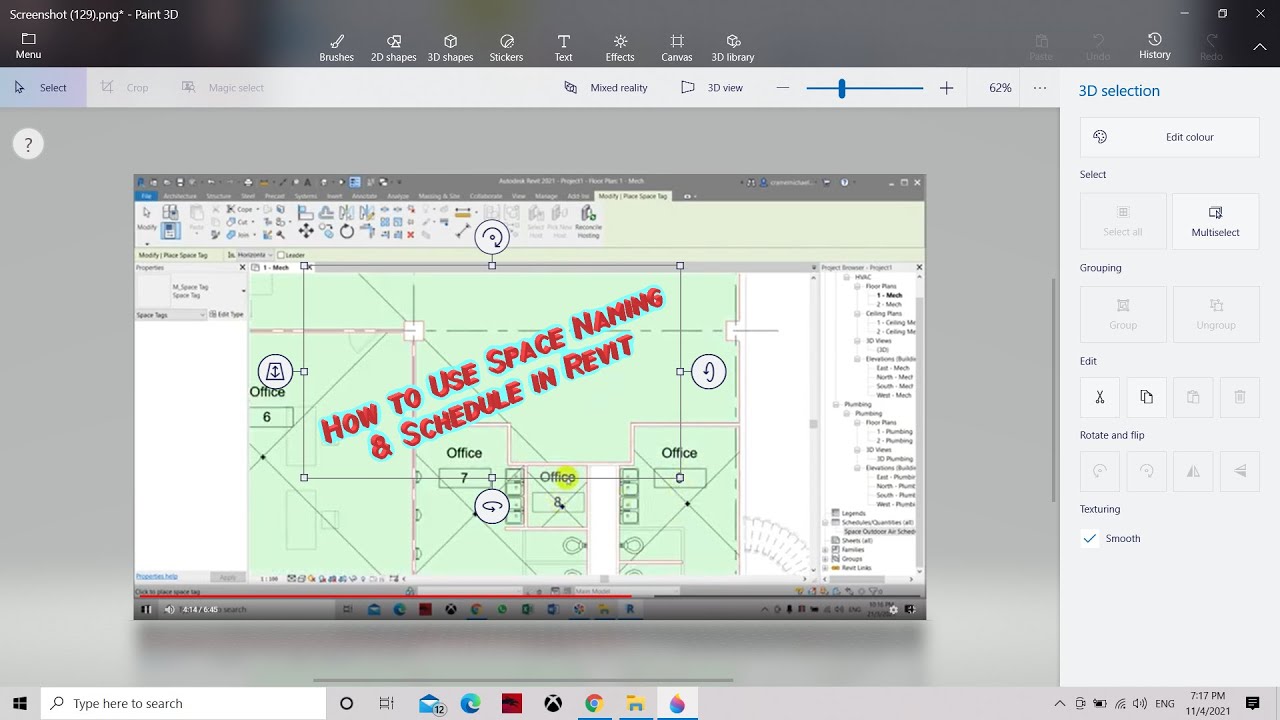Screen dimensions: 1280x720
Task: Open the History panel
Action: click(x=1155, y=46)
